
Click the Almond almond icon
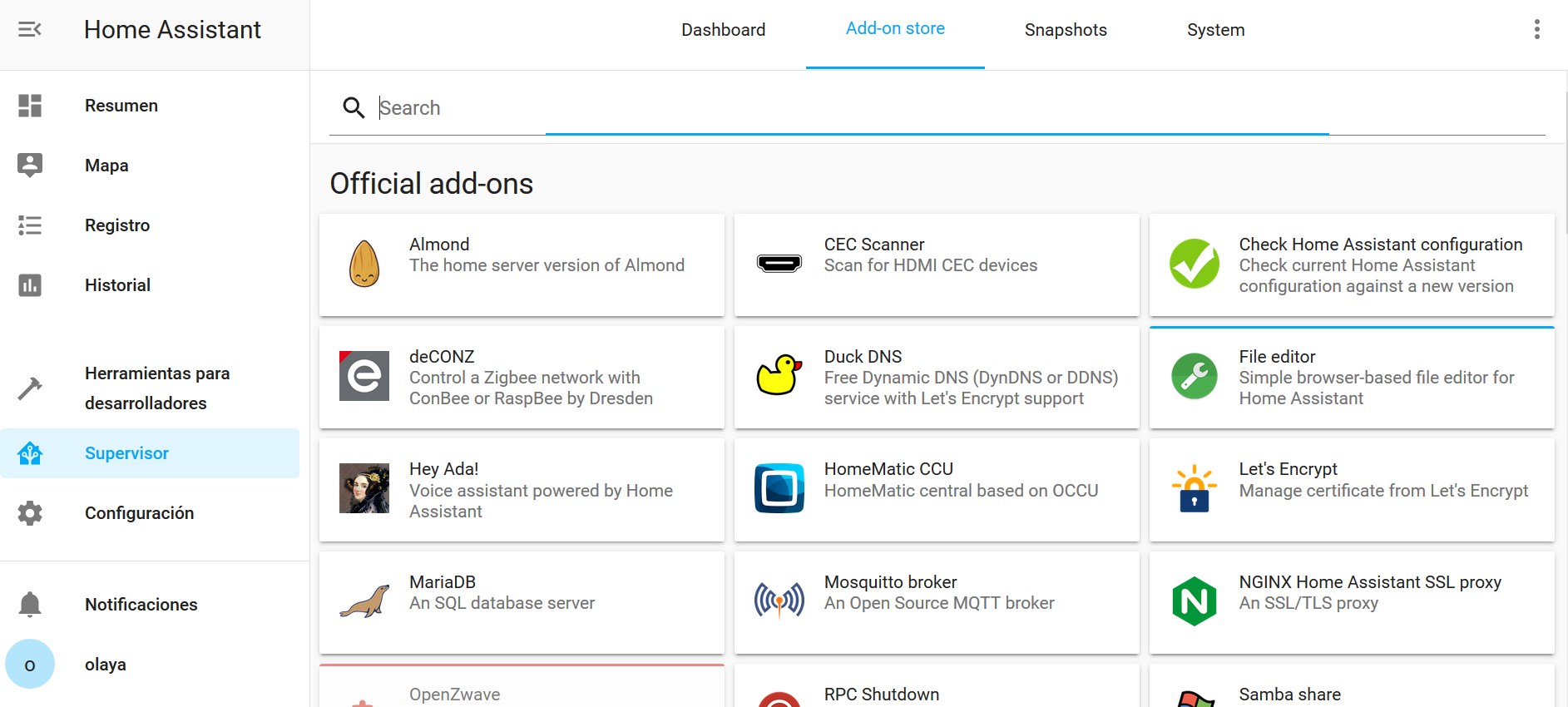[x=364, y=264]
